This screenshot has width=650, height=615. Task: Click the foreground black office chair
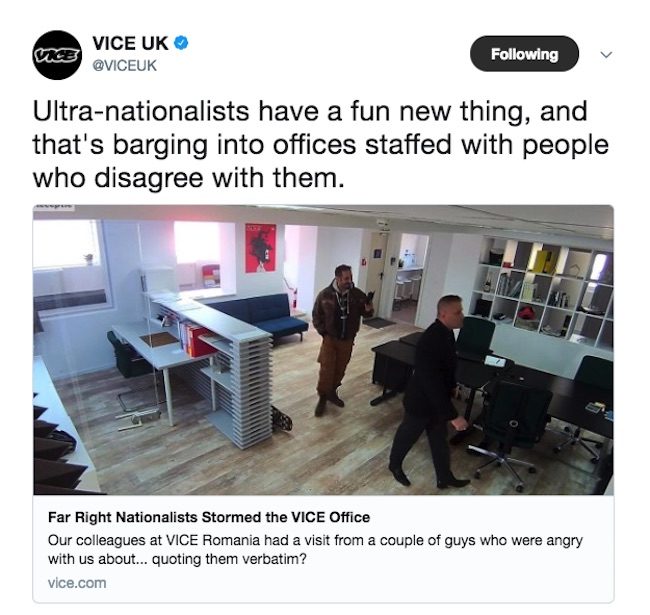tap(511, 428)
